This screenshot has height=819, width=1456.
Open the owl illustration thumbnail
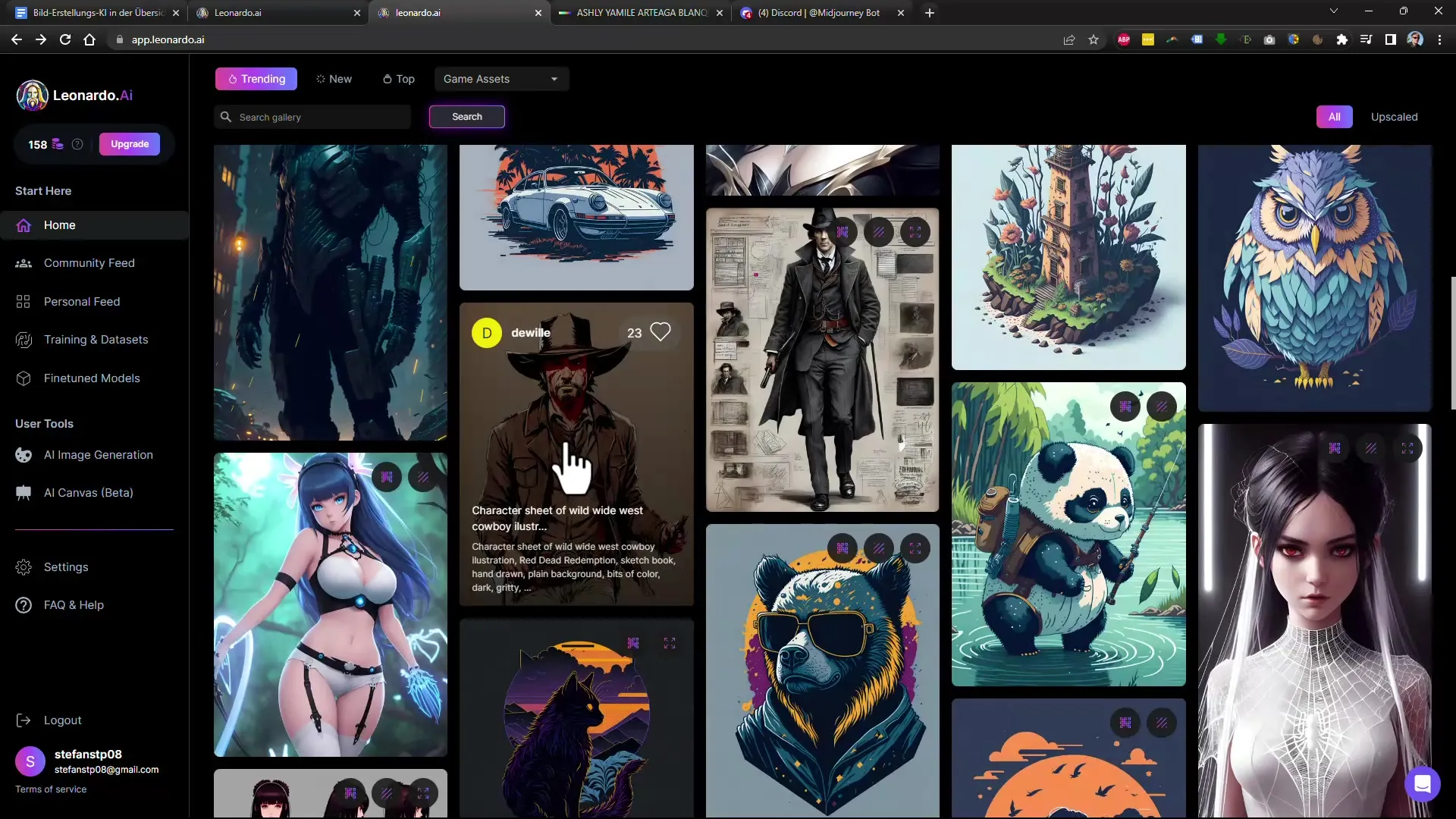coord(1315,278)
